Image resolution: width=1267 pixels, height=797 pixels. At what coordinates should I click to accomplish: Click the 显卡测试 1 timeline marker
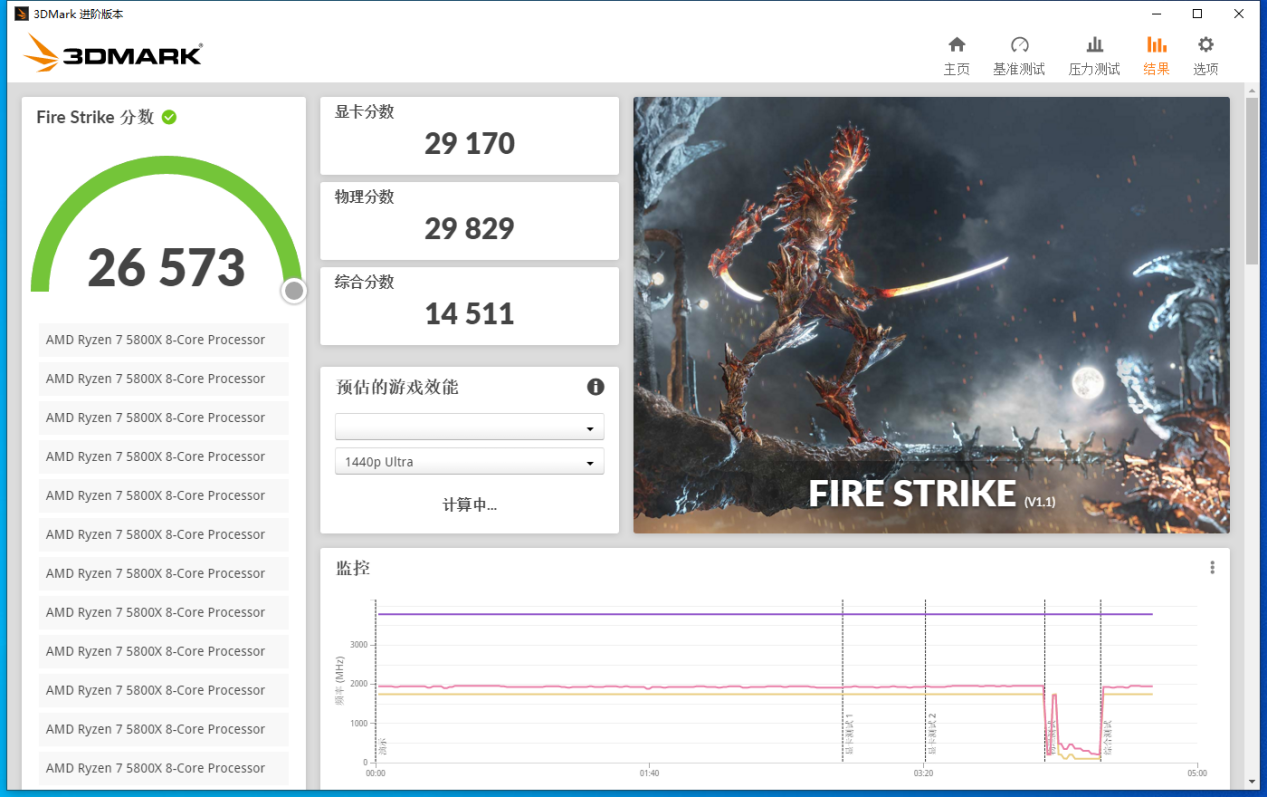point(849,733)
